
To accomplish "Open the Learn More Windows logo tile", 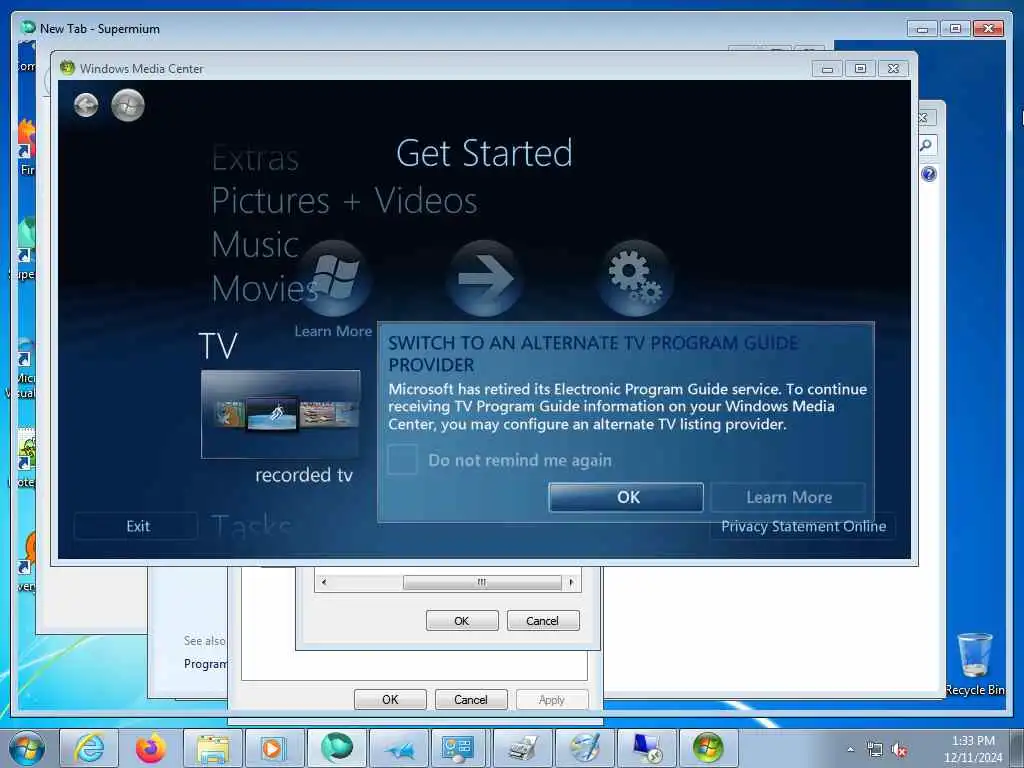I will click(x=334, y=278).
